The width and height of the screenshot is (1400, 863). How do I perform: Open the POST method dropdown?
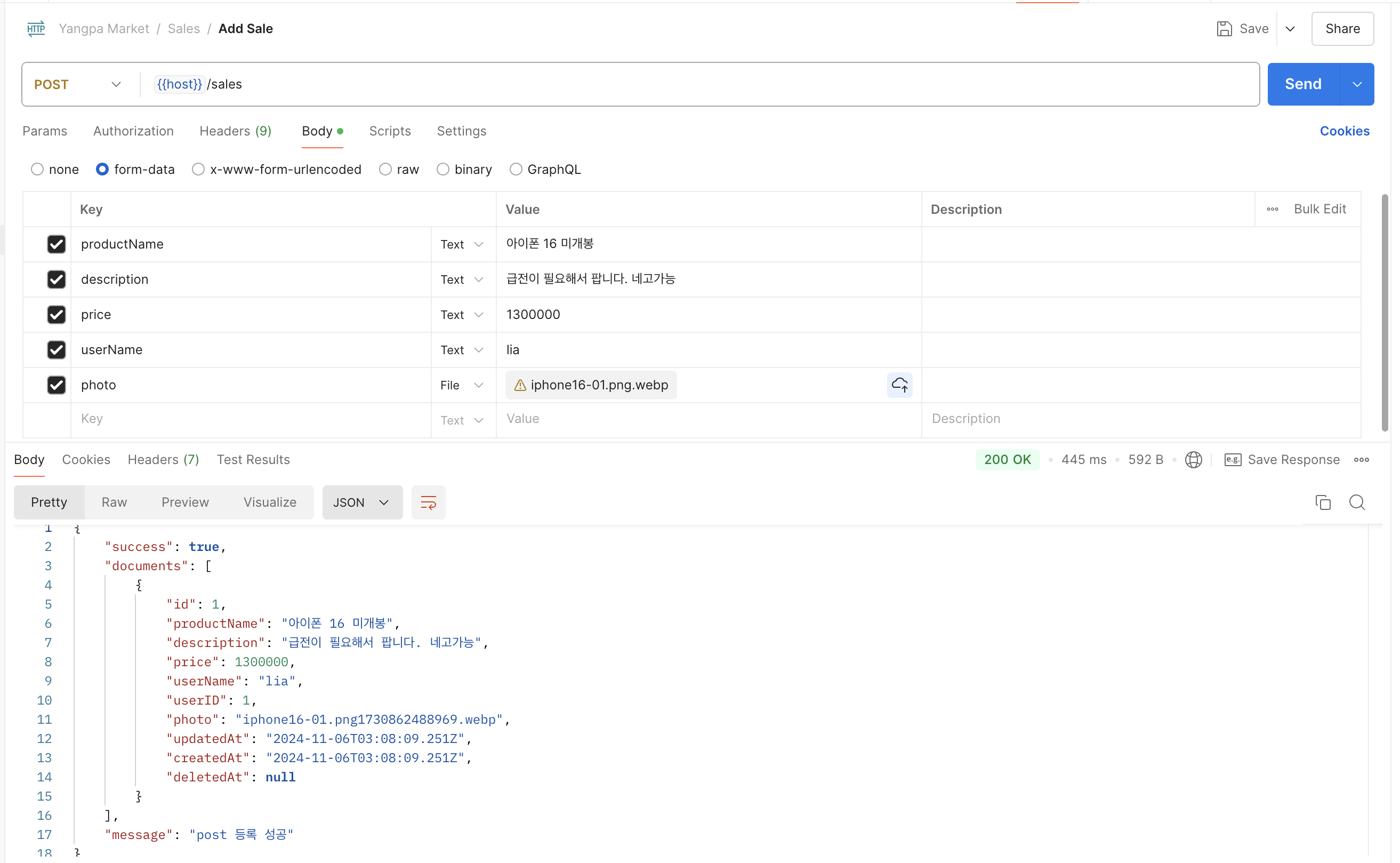(78, 84)
